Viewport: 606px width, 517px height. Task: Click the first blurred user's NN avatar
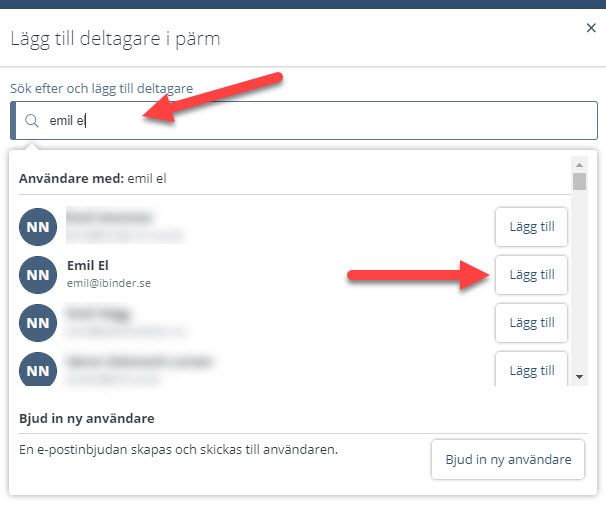(x=38, y=227)
